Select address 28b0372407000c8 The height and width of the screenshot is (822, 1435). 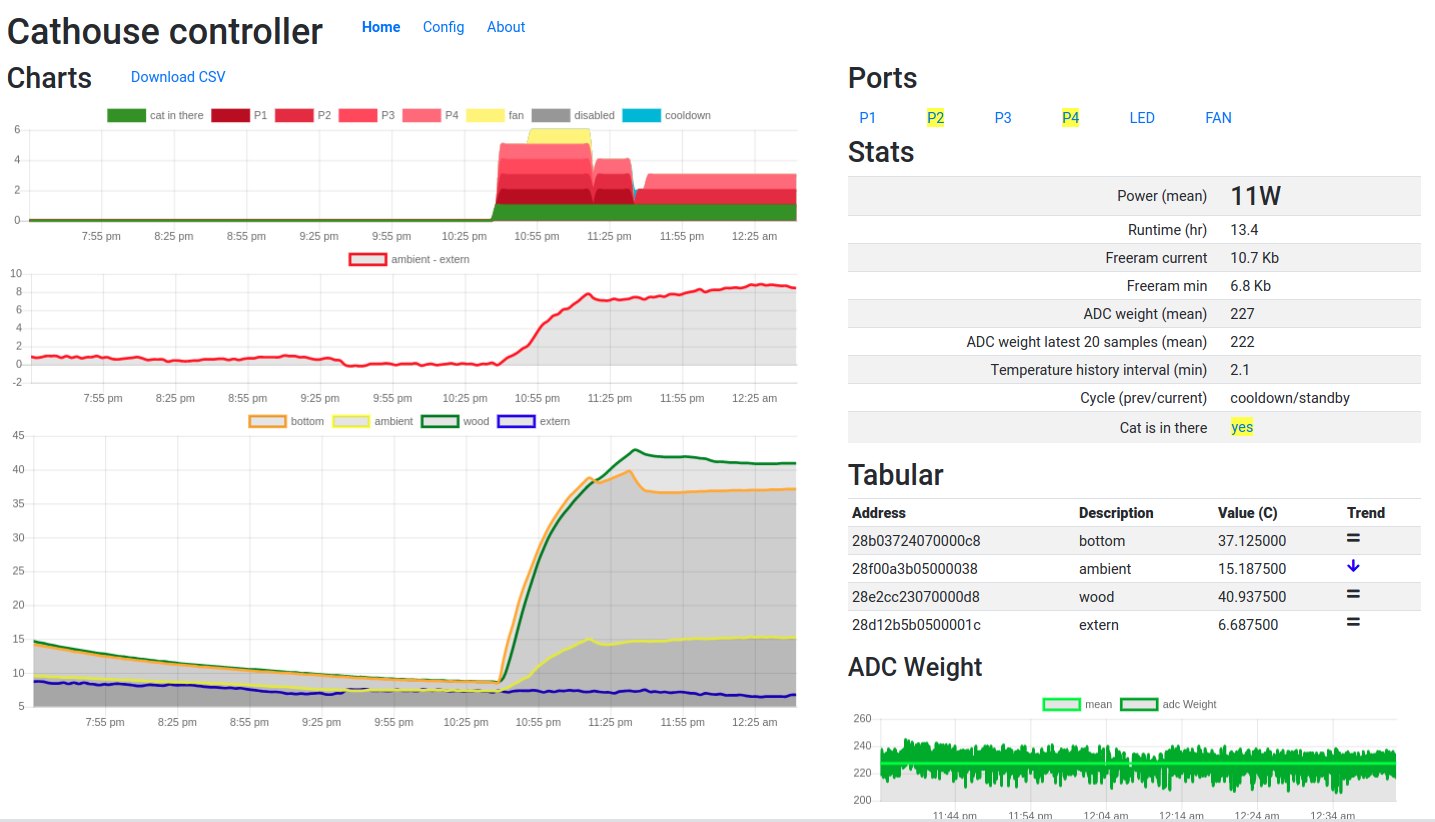click(916, 541)
